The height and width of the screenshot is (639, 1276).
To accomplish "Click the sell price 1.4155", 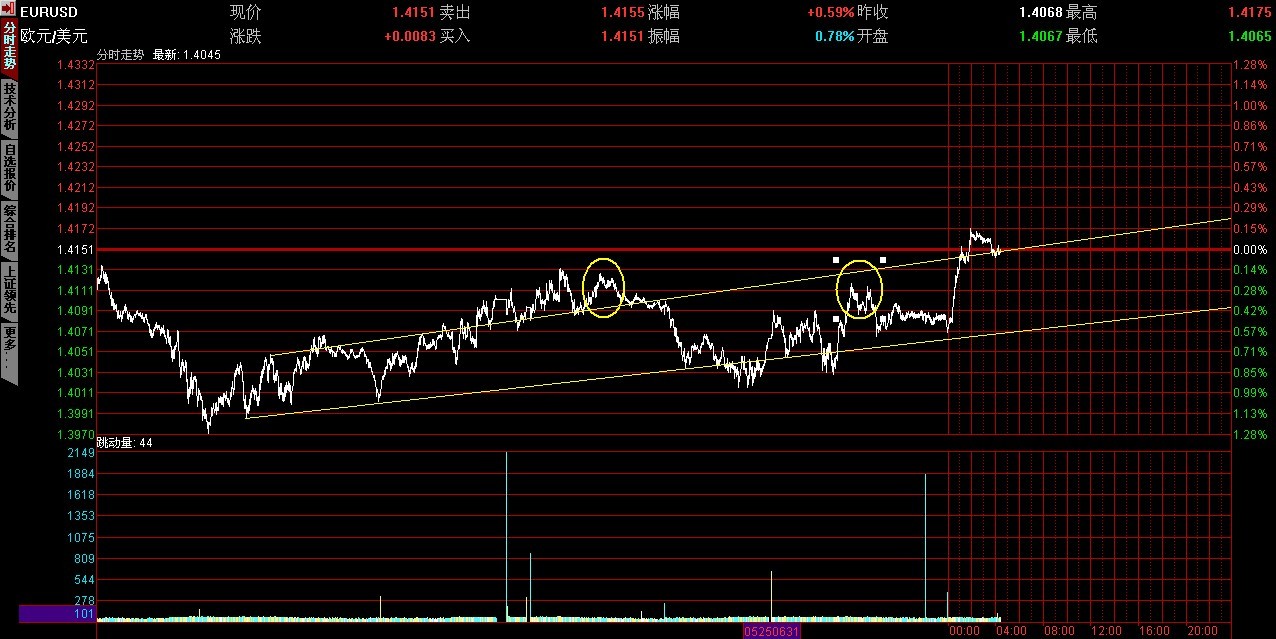I will point(622,13).
